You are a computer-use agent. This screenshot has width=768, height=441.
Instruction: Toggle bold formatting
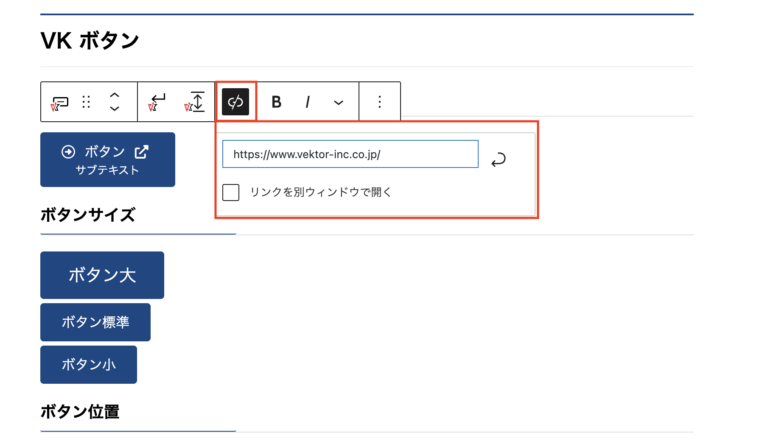277,102
